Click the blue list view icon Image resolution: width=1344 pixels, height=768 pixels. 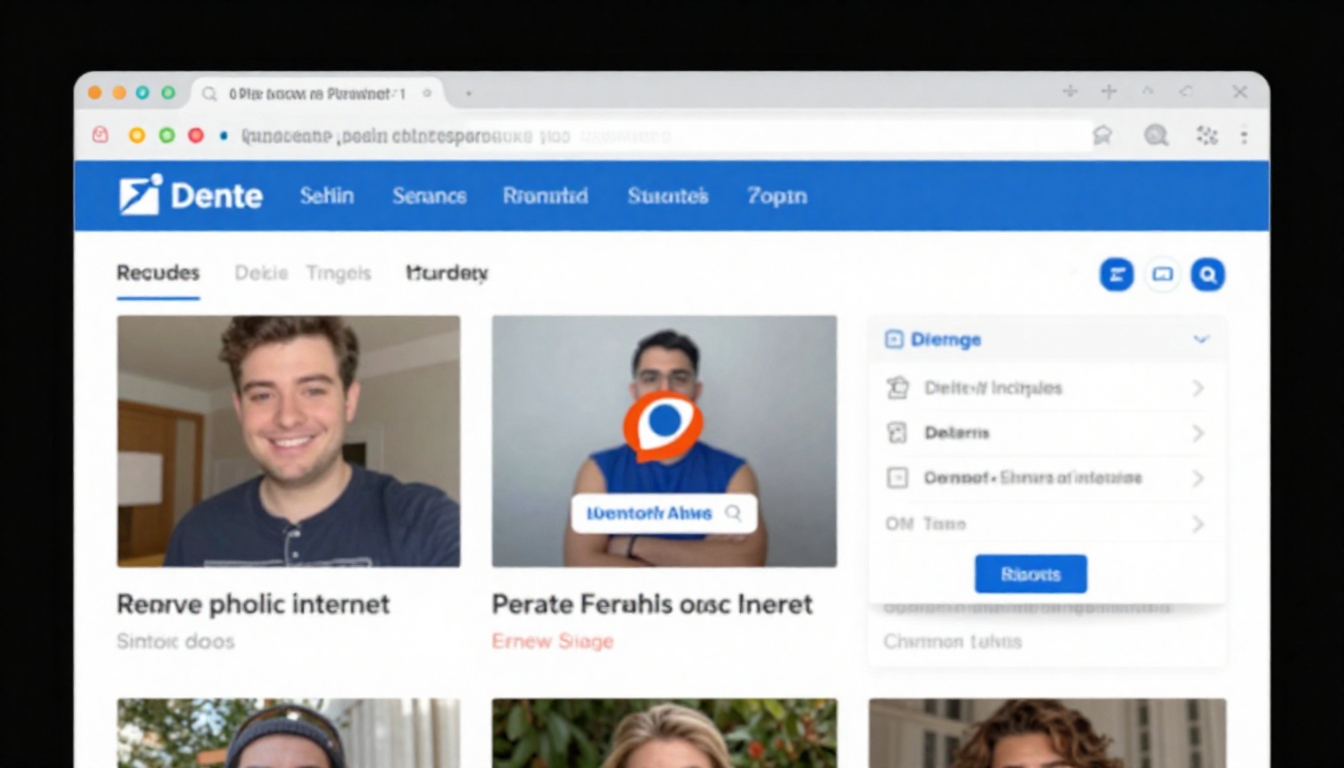tap(1116, 274)
